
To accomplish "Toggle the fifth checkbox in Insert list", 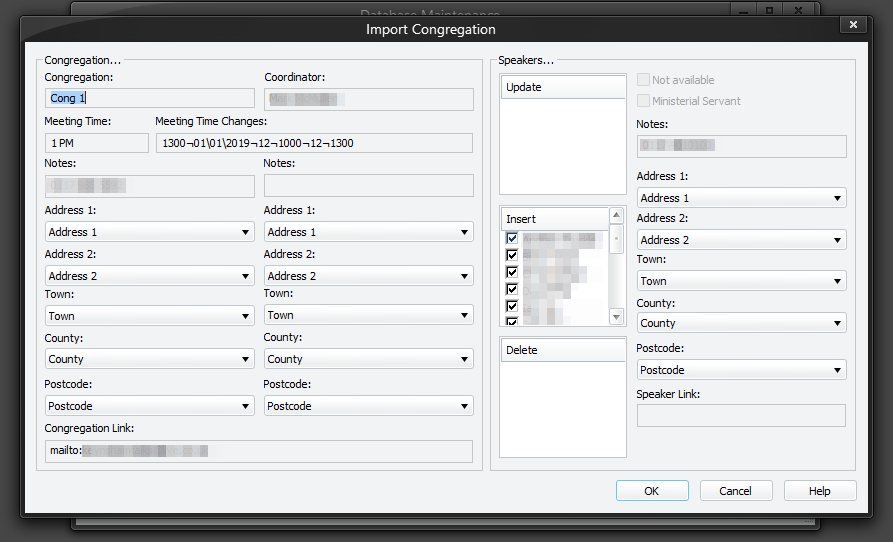I will [x=512, y=305].
